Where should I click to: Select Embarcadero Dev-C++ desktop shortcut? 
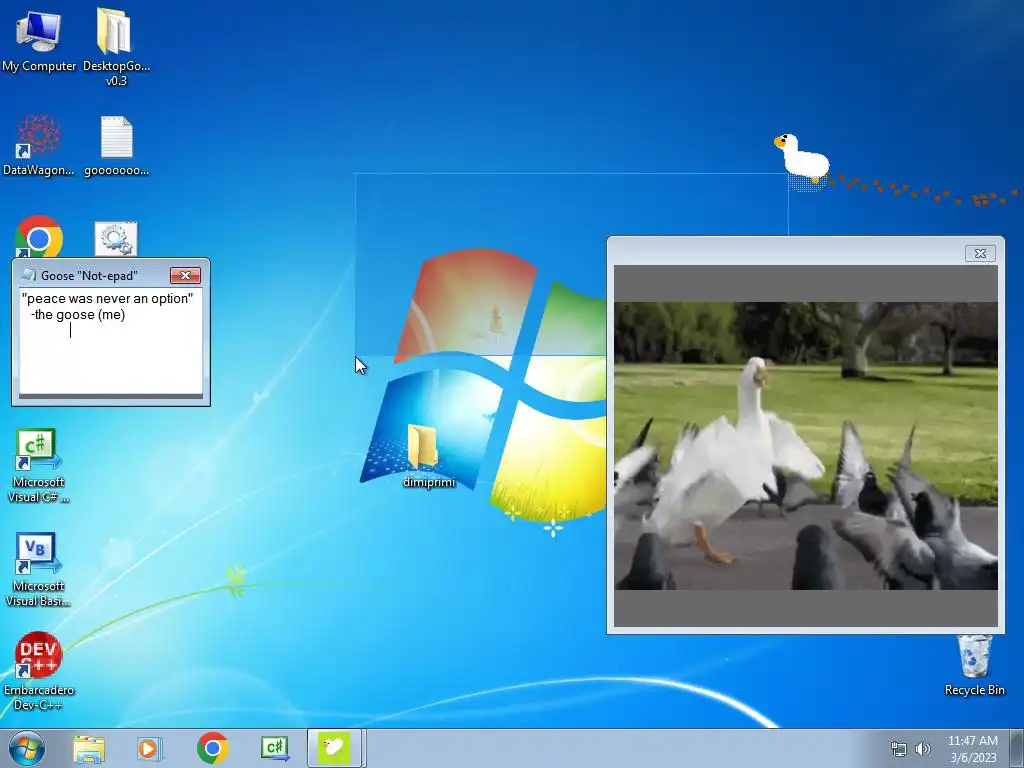[x=39, y=671]
